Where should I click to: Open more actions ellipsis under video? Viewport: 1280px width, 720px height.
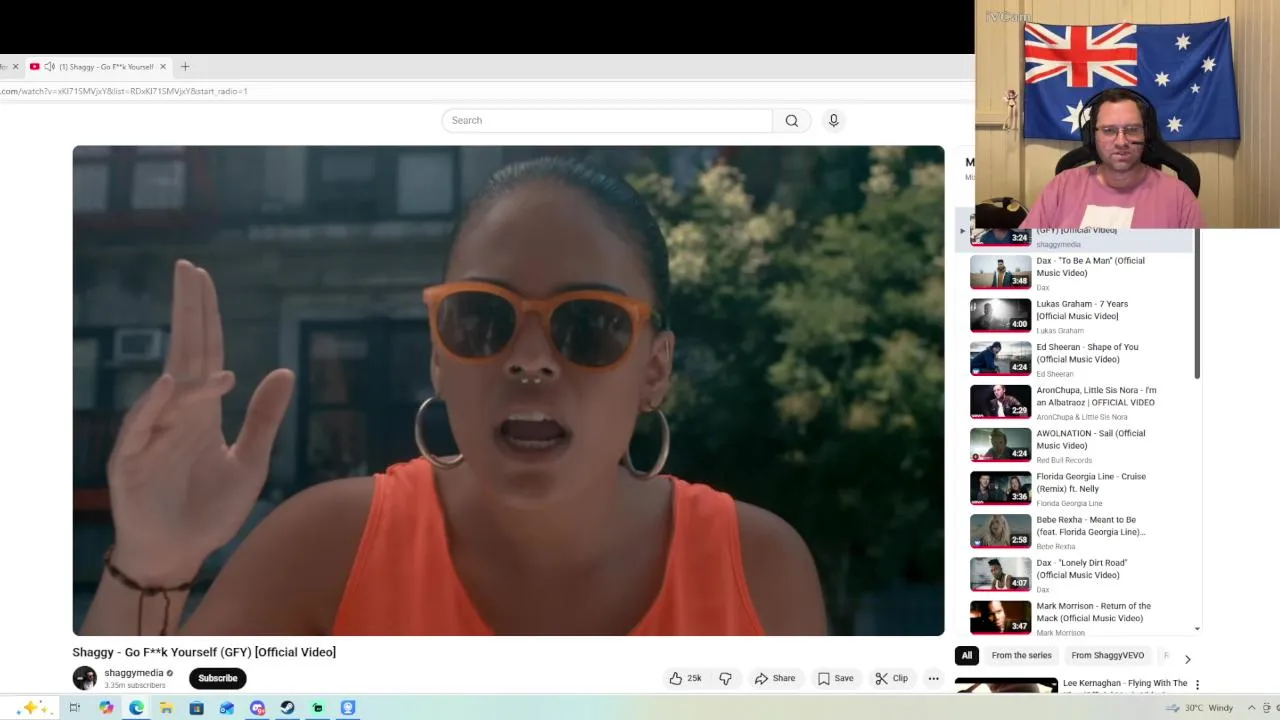(x=933, y=678)
